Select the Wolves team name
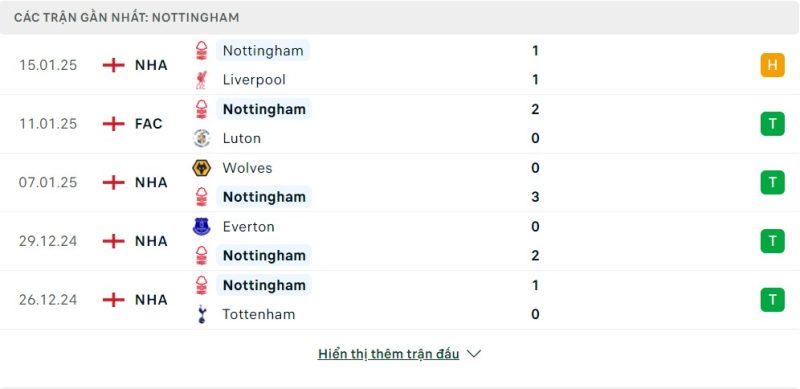Viewport: 800px width, 389px height. pos(247,168)
